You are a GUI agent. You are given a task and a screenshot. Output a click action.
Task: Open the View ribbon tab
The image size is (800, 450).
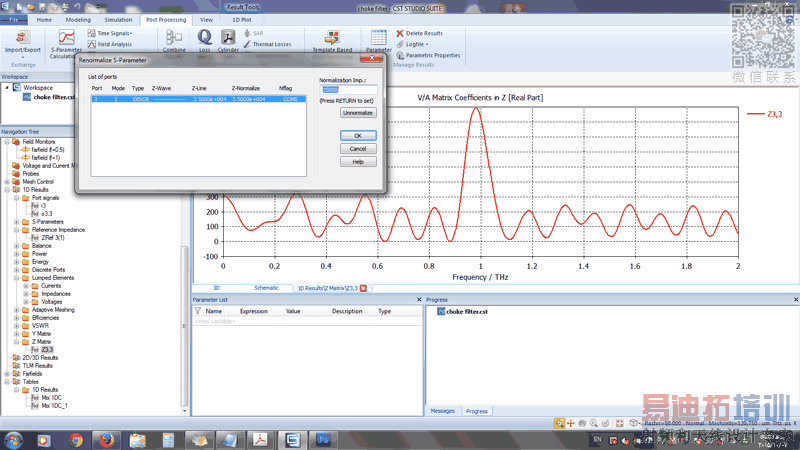point(206,20)
